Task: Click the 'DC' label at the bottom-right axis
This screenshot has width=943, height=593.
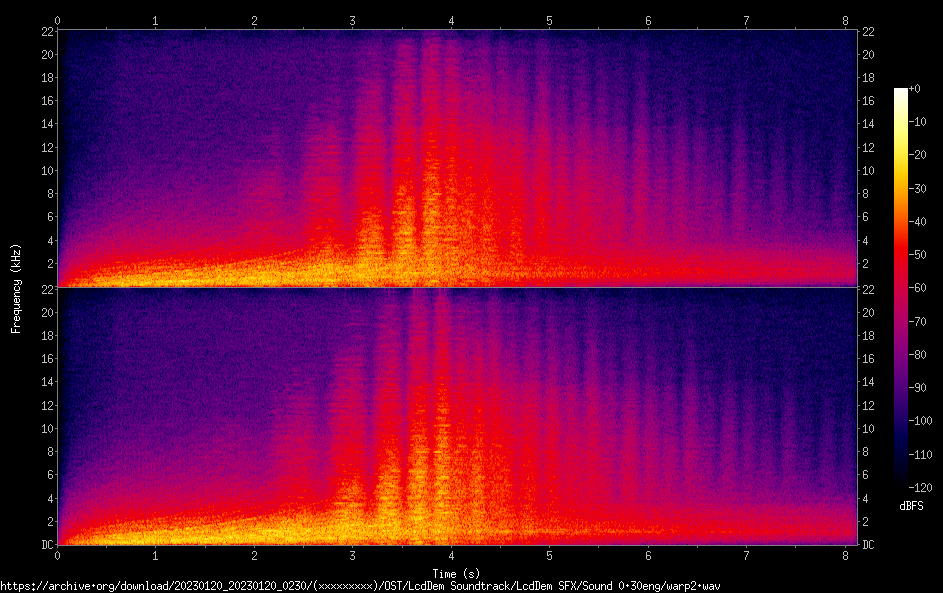Action: [x=869, y=545]
